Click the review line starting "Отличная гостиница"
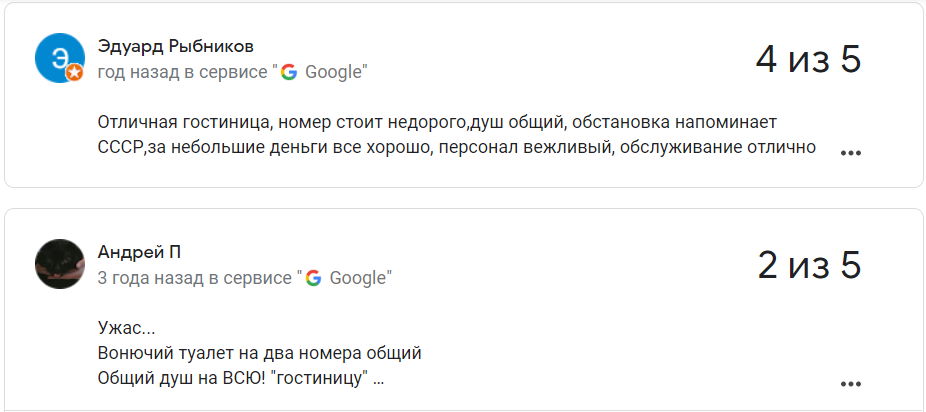 [x=437, y=122]
